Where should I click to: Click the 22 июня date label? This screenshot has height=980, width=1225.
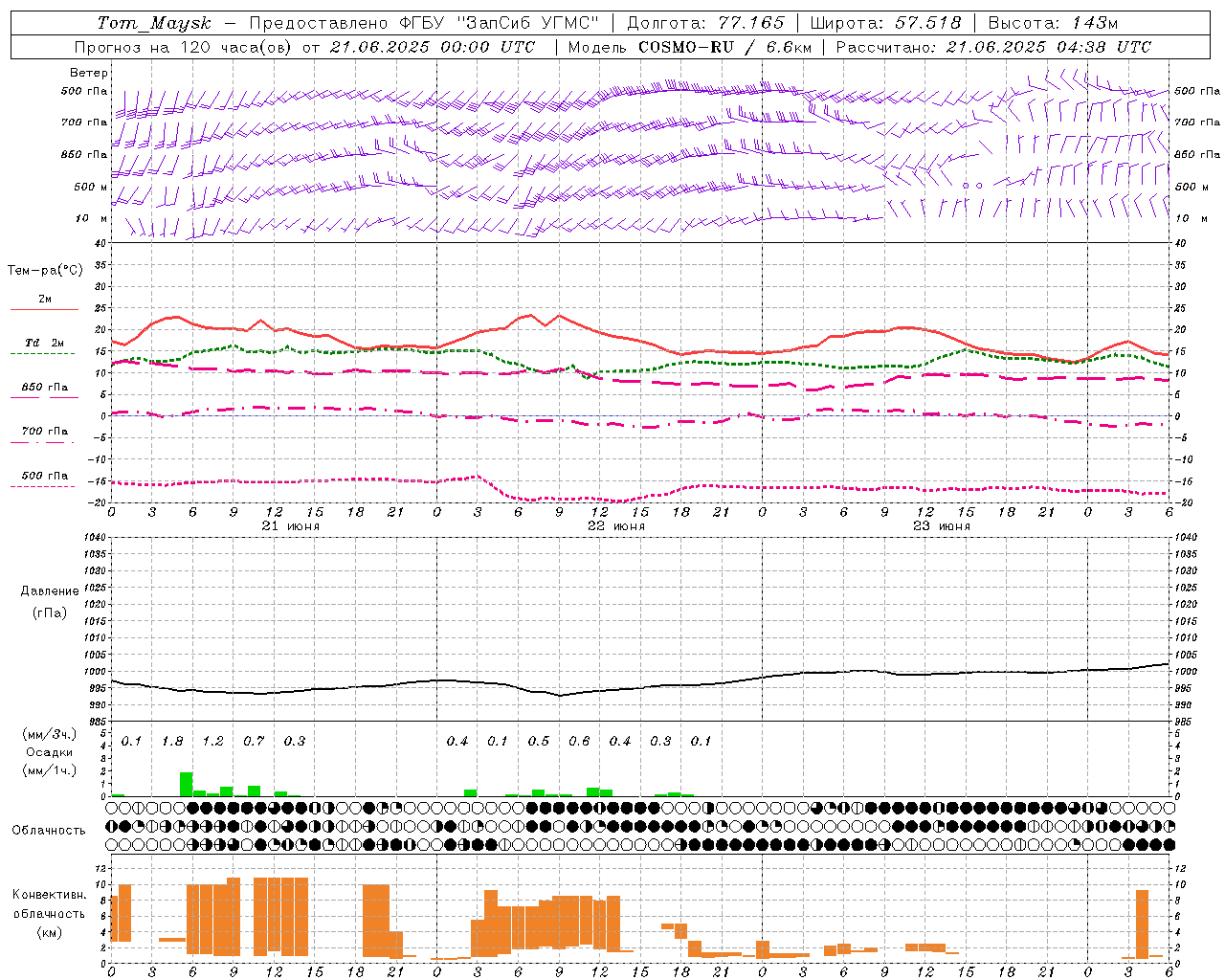pos(616,526)
